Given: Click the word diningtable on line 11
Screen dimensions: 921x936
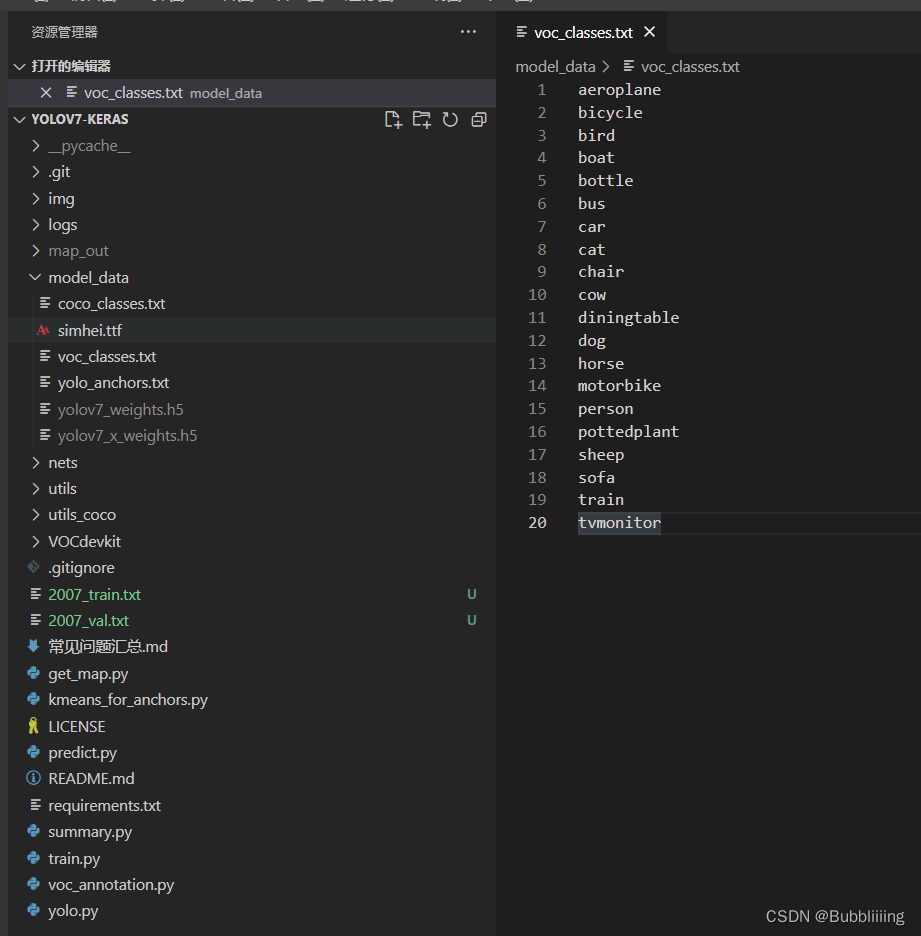Looking at the screenshot, I should coord(628,318).
